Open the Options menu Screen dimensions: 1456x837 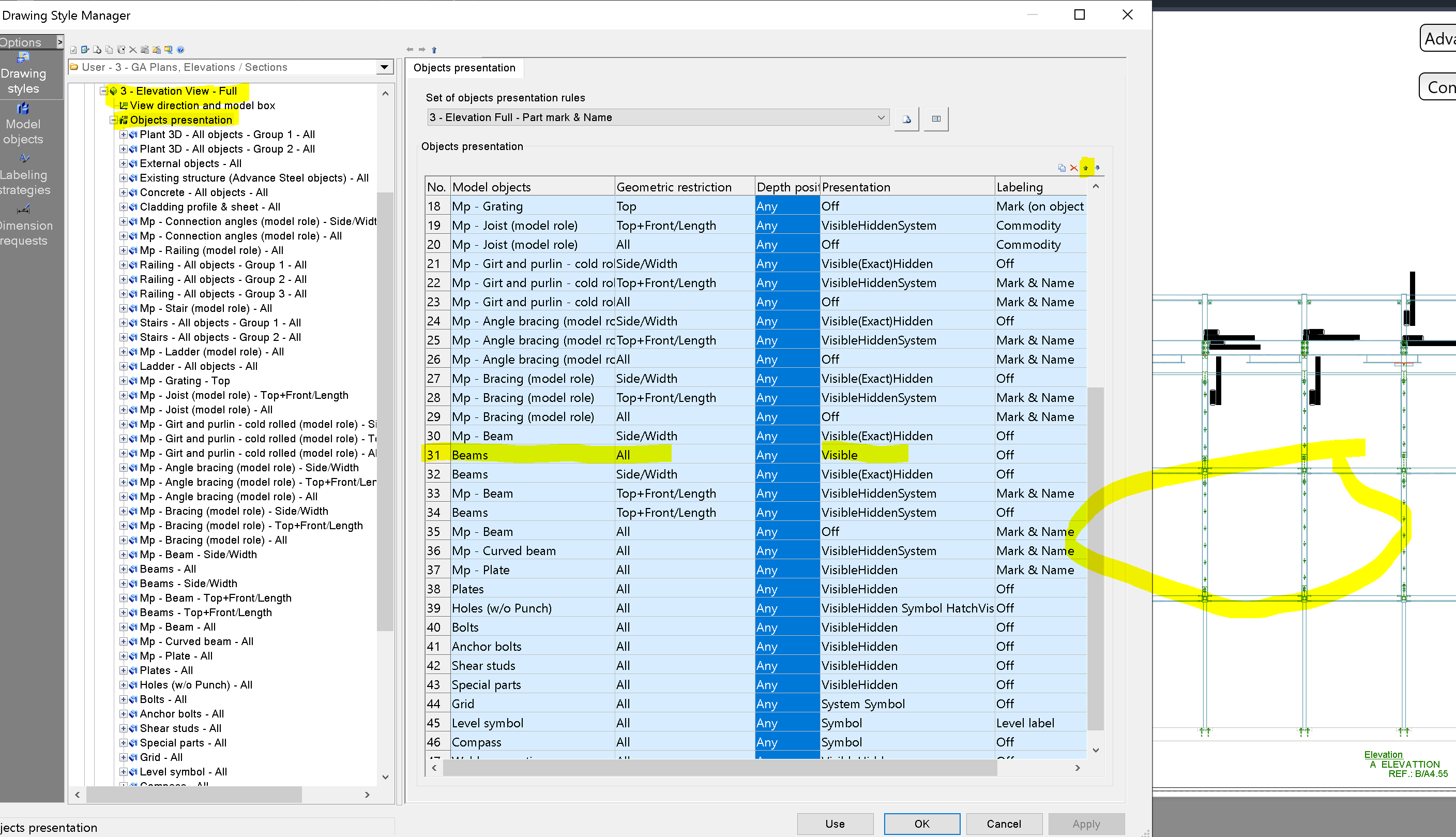click(20, 42)
